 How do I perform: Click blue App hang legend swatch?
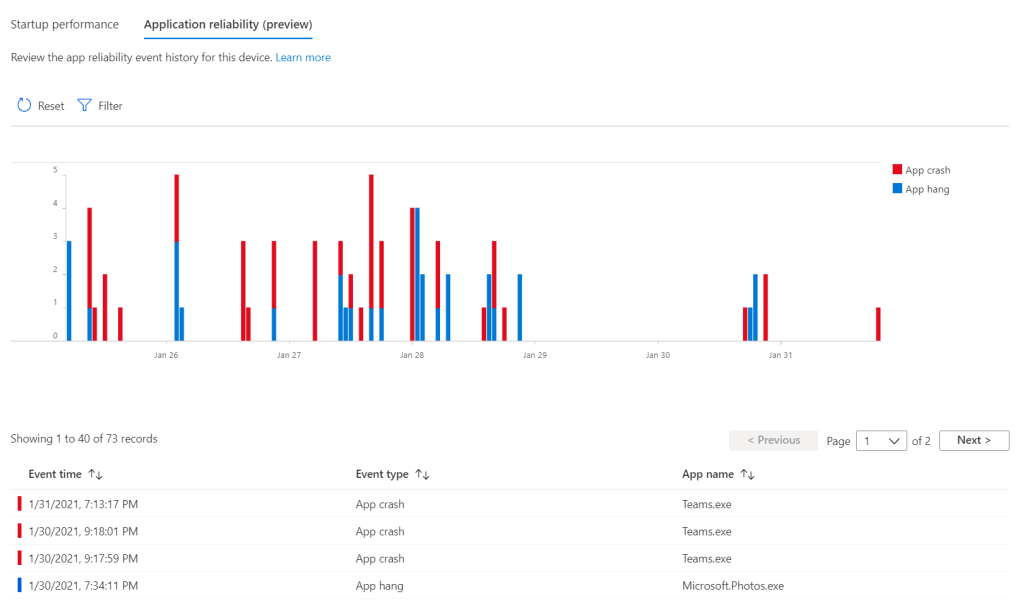(897, 189)
